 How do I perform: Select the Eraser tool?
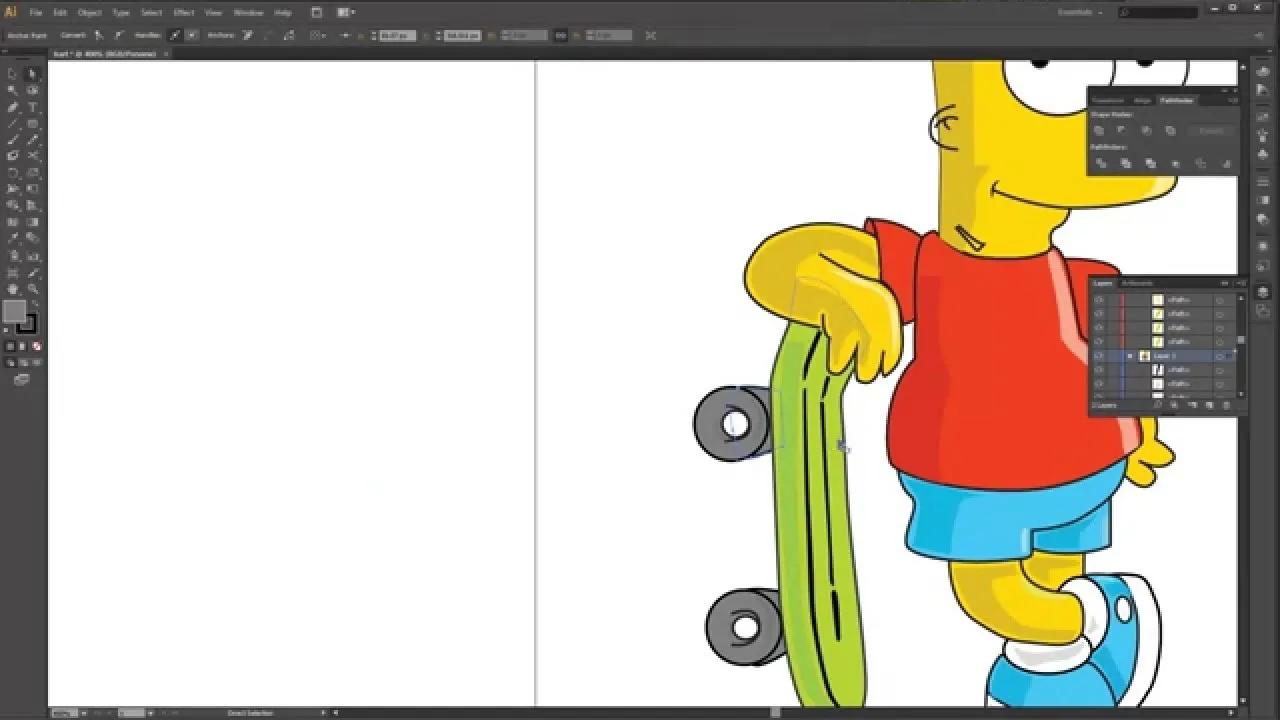click(32, 156)
